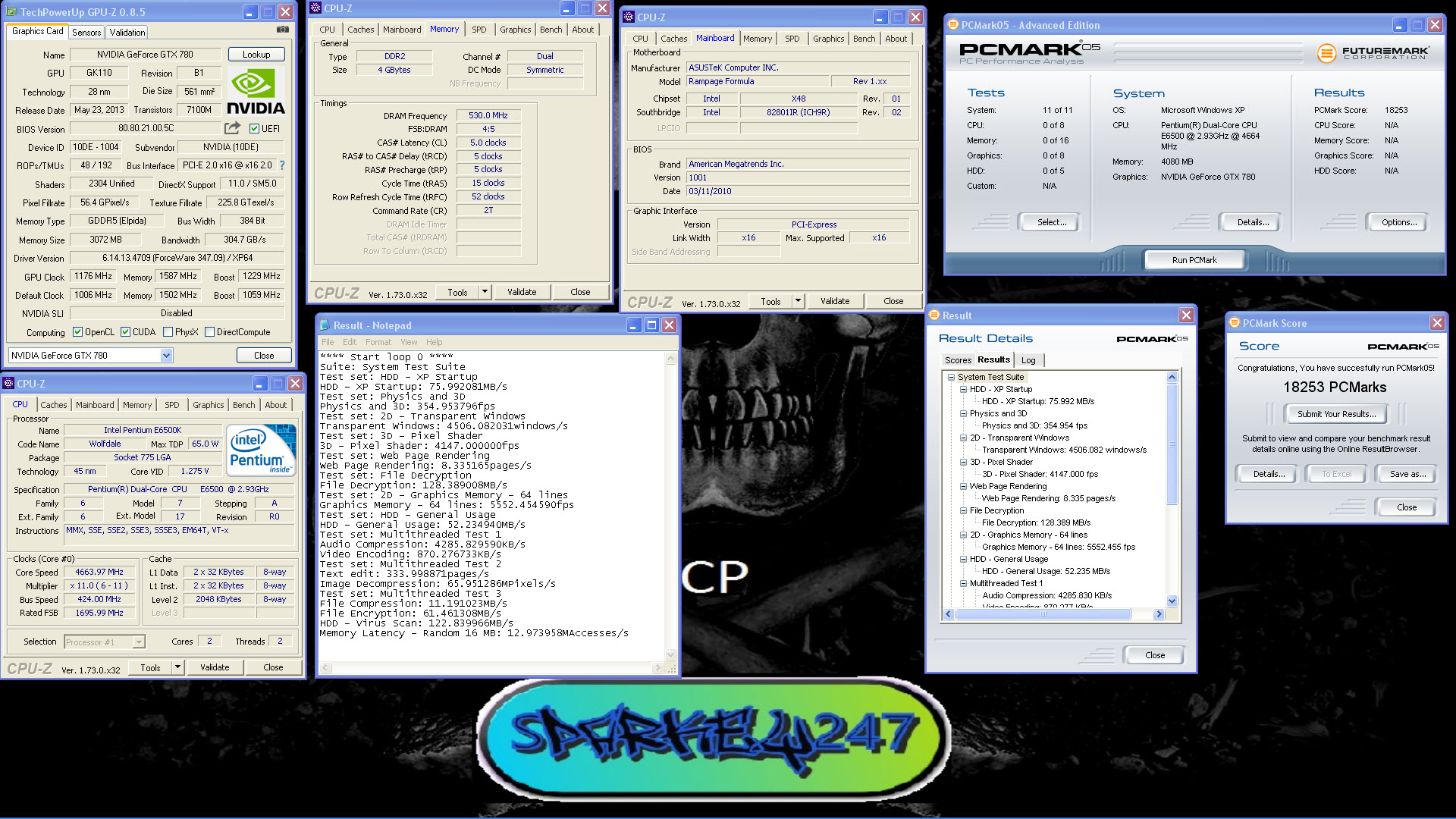
Task: Open the Processor #1 selection dropdown
Action: point(139,642)
